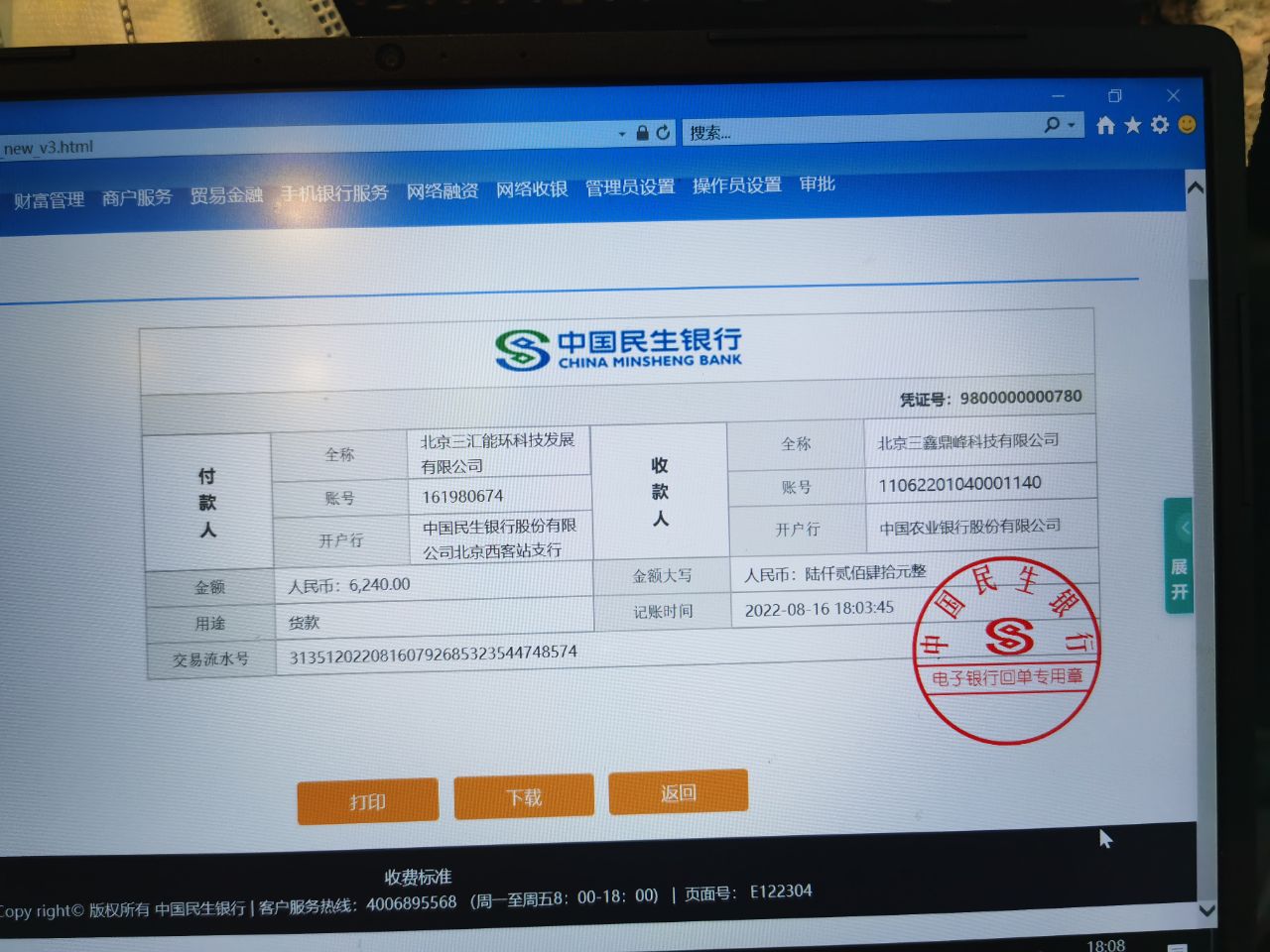Click the China Minsheng Bank logo
The width and height of the screenshot is (1270, 952).
(619, 349)
